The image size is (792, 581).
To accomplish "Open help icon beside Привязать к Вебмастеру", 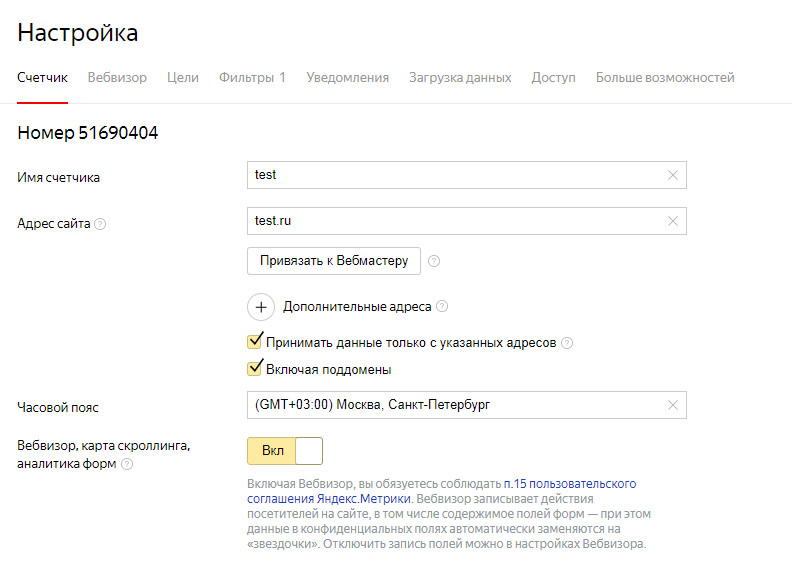I will [x=434, y=261].
